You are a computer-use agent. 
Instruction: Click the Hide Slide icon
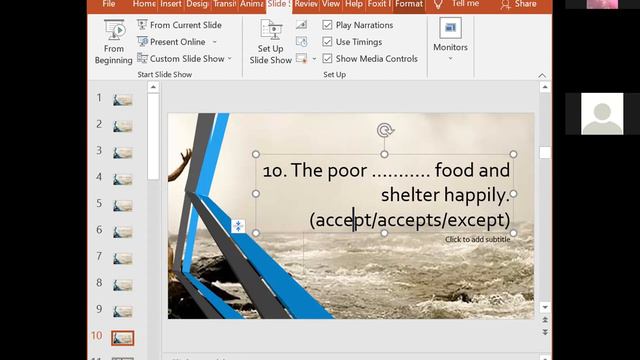(x=302, y=25)
